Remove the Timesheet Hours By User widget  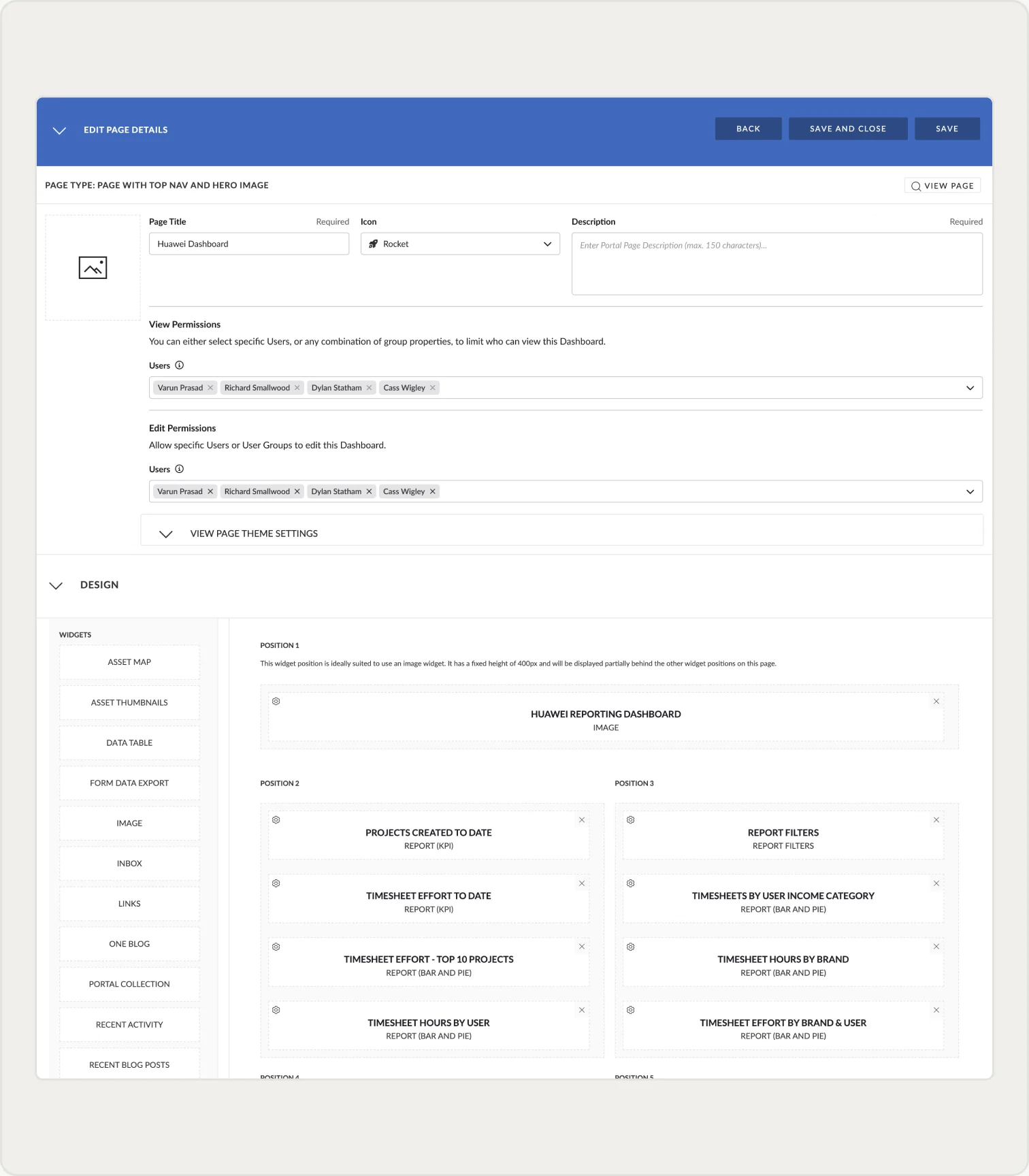(x=582, y=1010)
